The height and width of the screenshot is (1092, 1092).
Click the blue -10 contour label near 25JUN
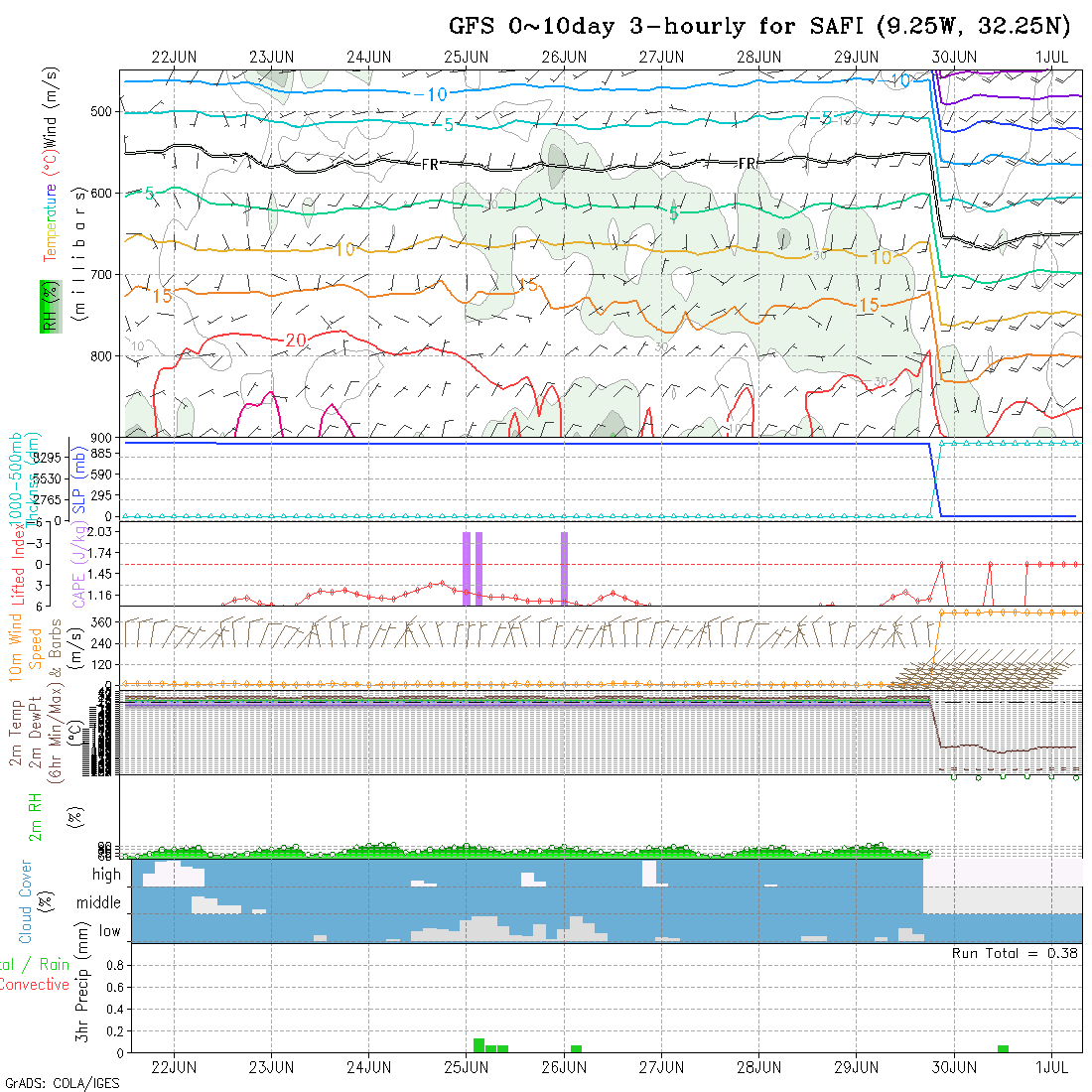coord(431,94)
